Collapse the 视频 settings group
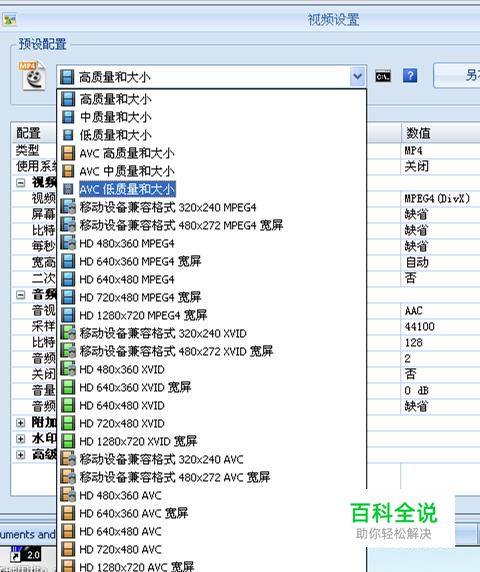This screenshot has width=480, height=572. 21,182
